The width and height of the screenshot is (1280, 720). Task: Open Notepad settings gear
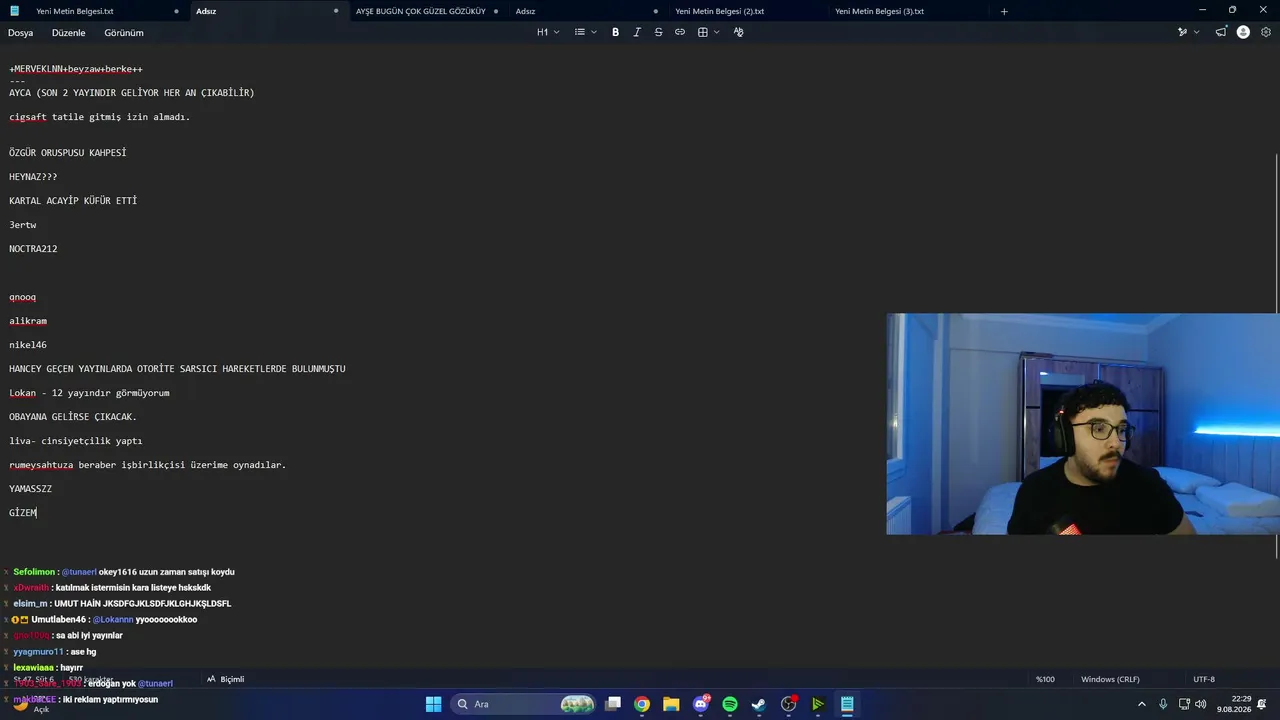[1266, 32]
